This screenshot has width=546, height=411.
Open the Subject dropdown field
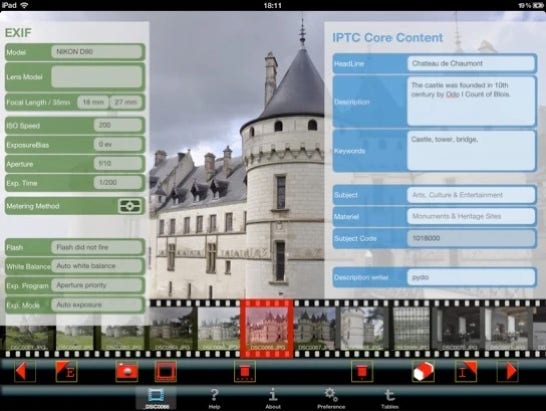pyautogui.click(x=471, y=195)
